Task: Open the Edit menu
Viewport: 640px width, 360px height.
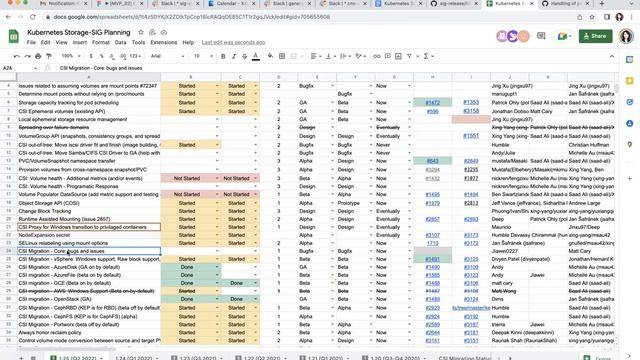Action: [45, 42]
